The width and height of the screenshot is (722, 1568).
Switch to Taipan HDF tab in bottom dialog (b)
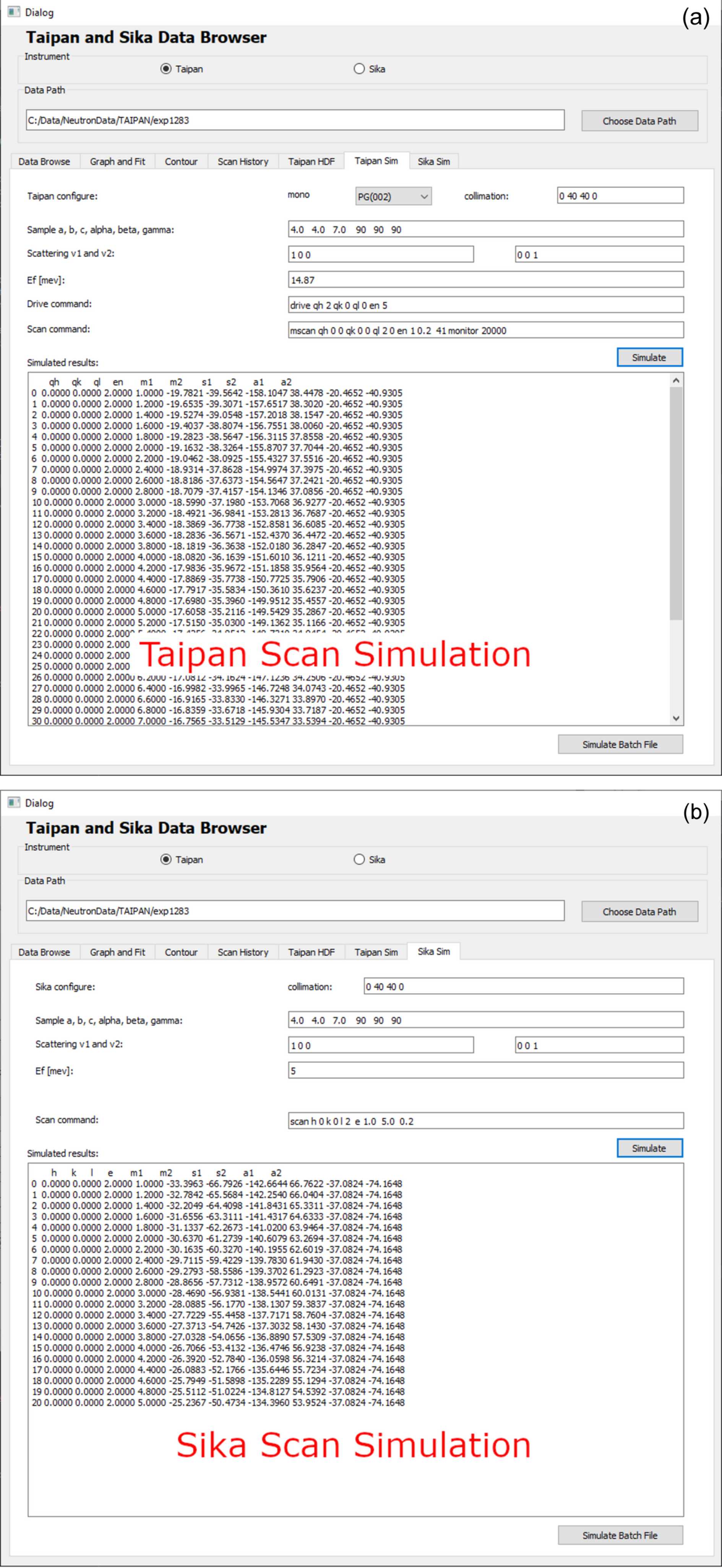pos(312,952)
